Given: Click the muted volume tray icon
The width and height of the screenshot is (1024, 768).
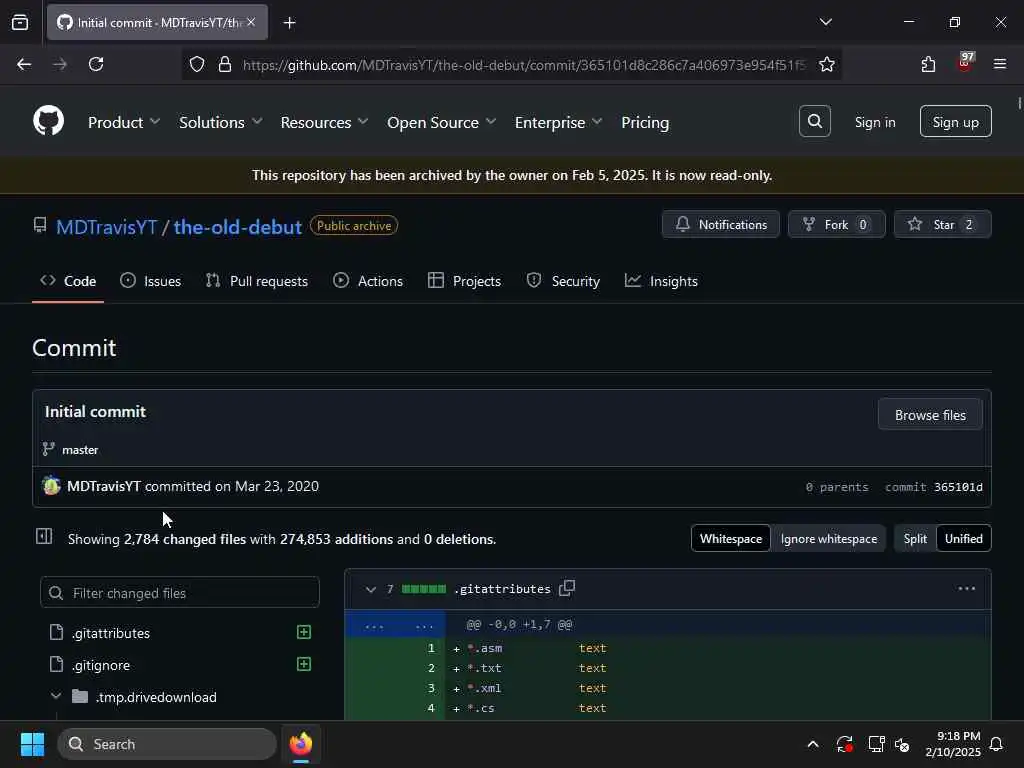Looking at the screenshot, I should point(903,744).
